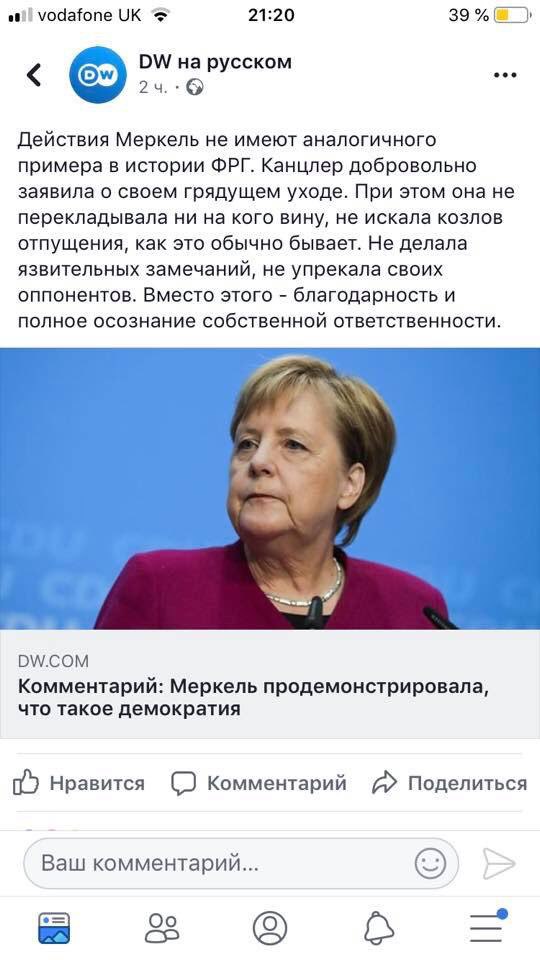
Task: Open the DW.COM source link
Action: [x=53, y=661]
